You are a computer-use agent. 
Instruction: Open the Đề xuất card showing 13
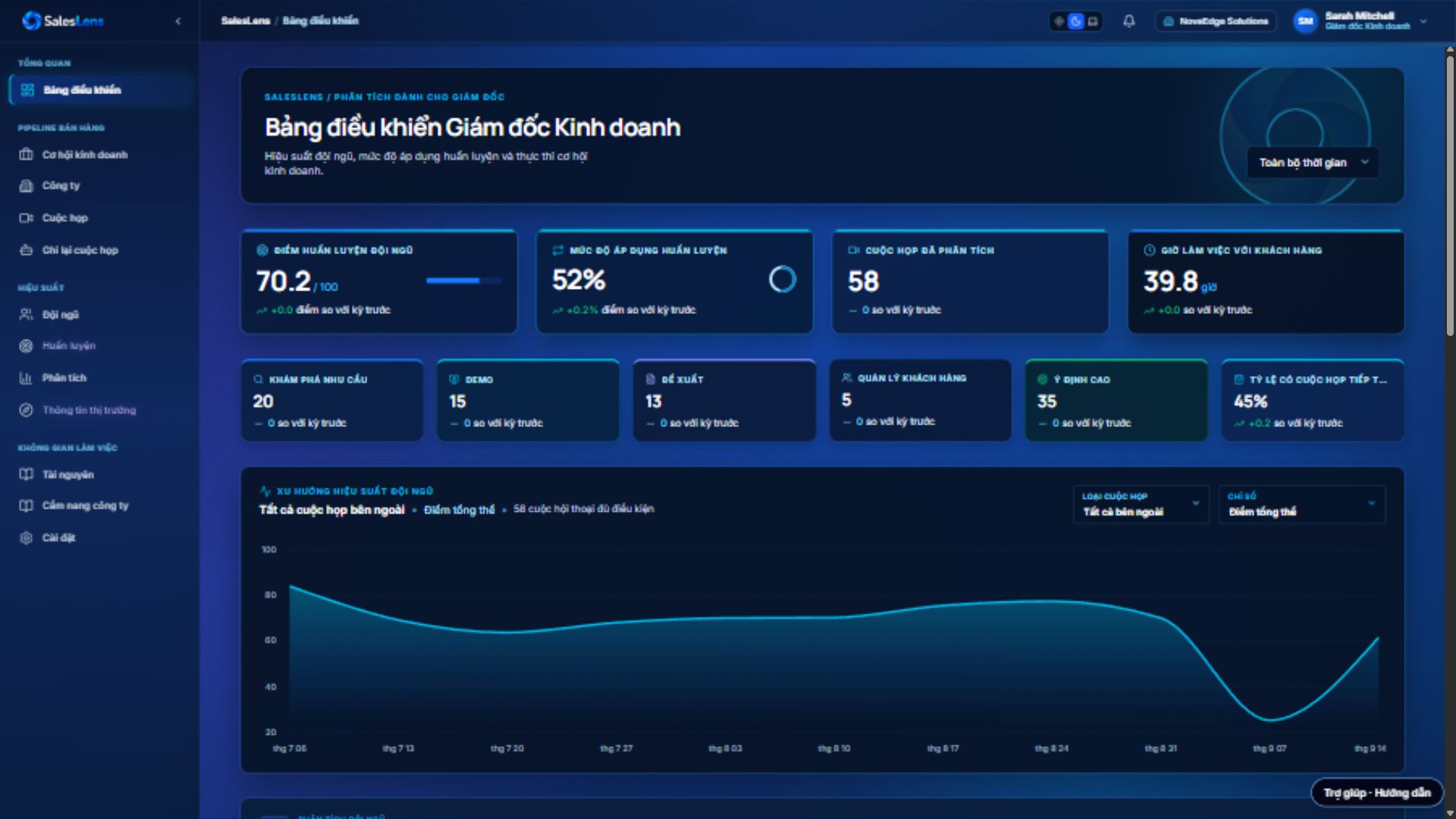coord(724,400)
